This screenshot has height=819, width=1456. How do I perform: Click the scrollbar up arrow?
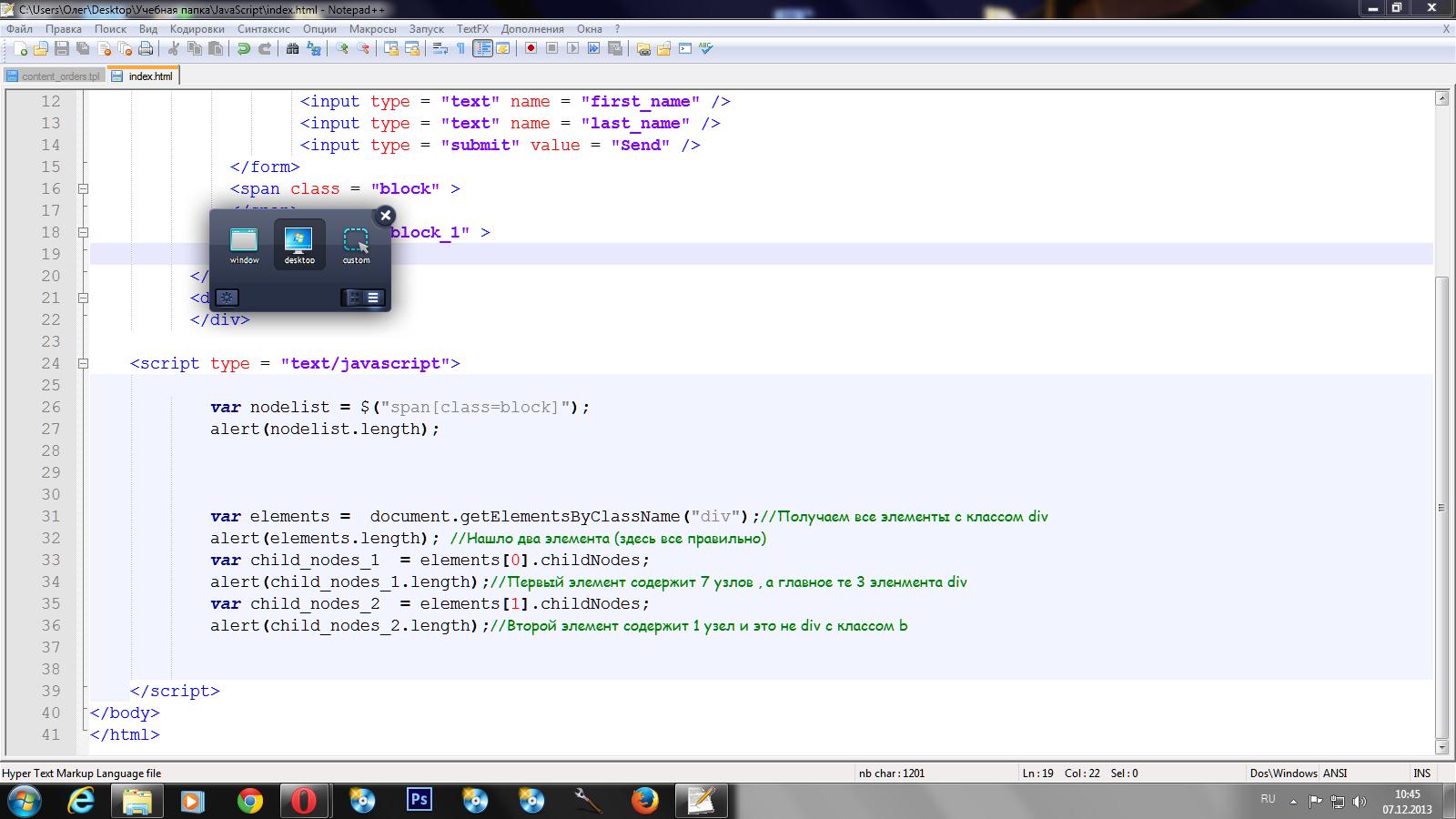click(x=1441, y=98)
